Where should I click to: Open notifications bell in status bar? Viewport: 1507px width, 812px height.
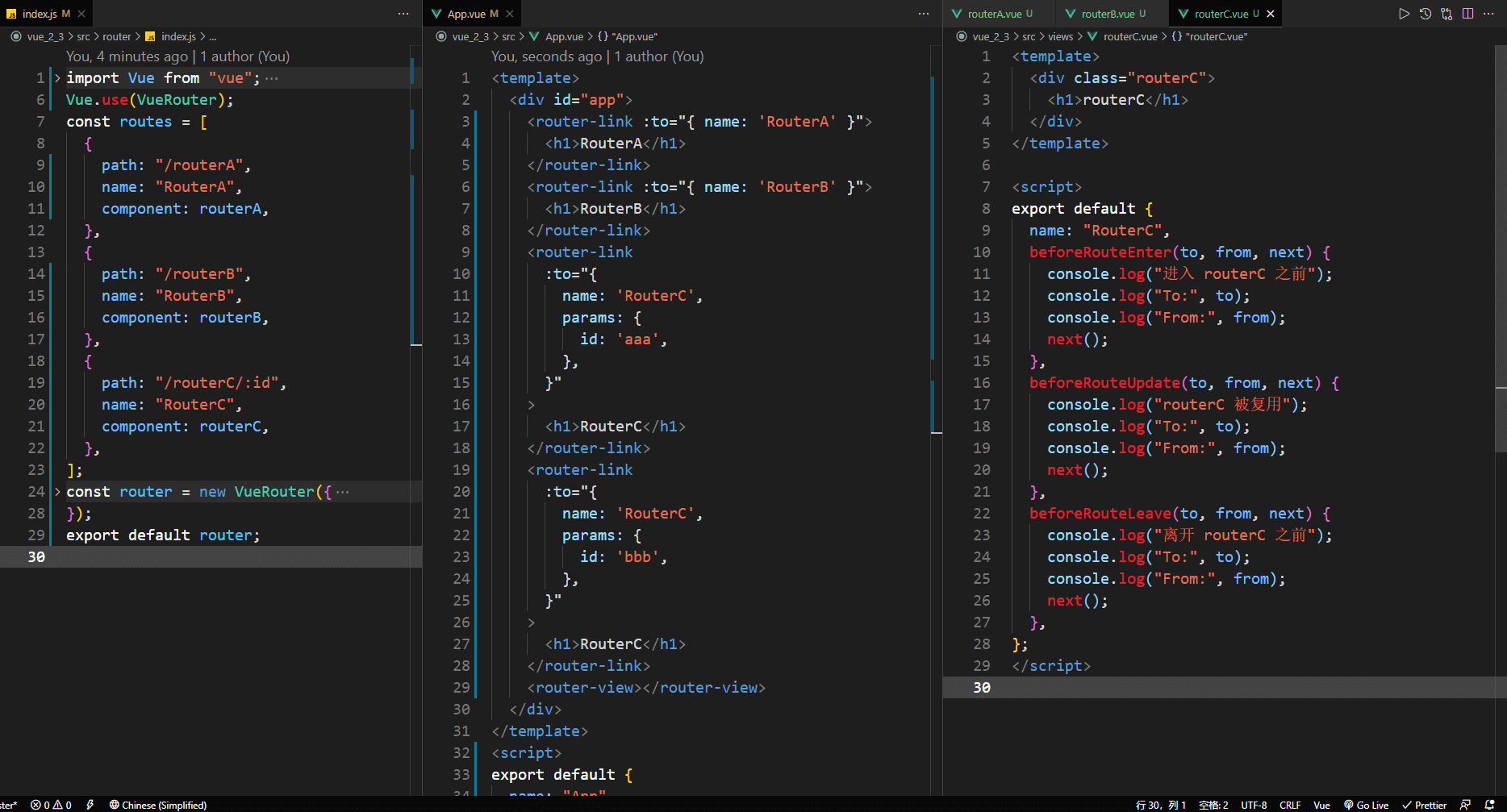pos(1489,805)
